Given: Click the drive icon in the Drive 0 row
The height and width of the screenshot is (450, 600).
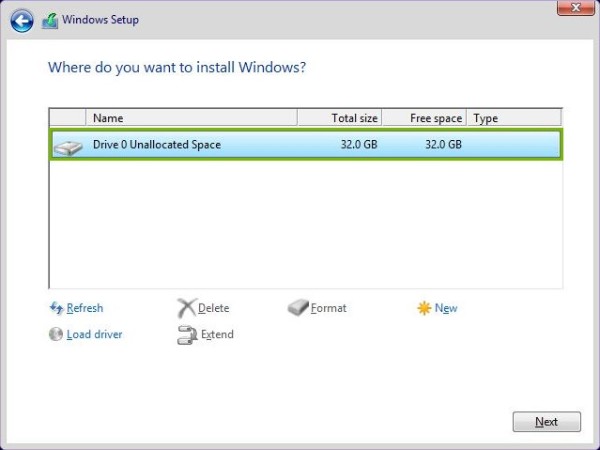Looking at the screenshot, I should (68, 148).
